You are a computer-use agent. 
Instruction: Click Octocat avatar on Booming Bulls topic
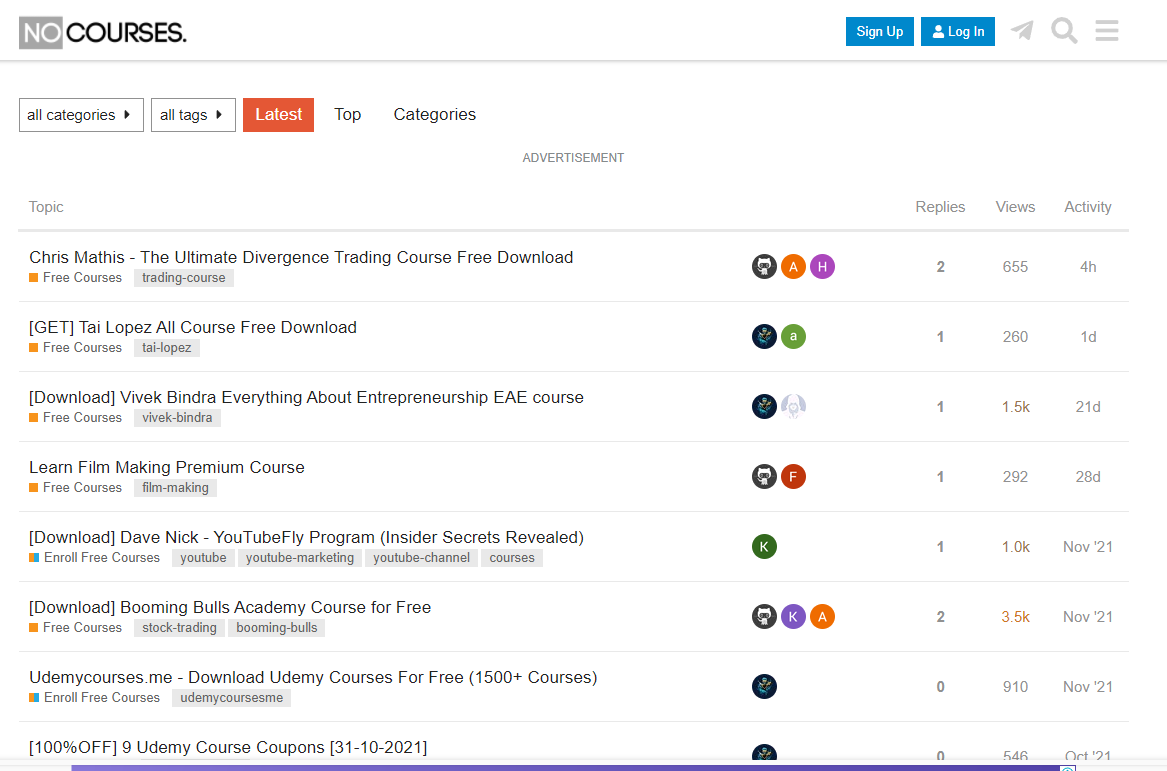point(764,616)
